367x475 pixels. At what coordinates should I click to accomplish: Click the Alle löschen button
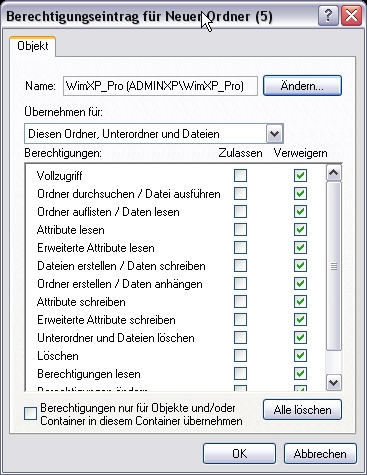pos(302,410)
